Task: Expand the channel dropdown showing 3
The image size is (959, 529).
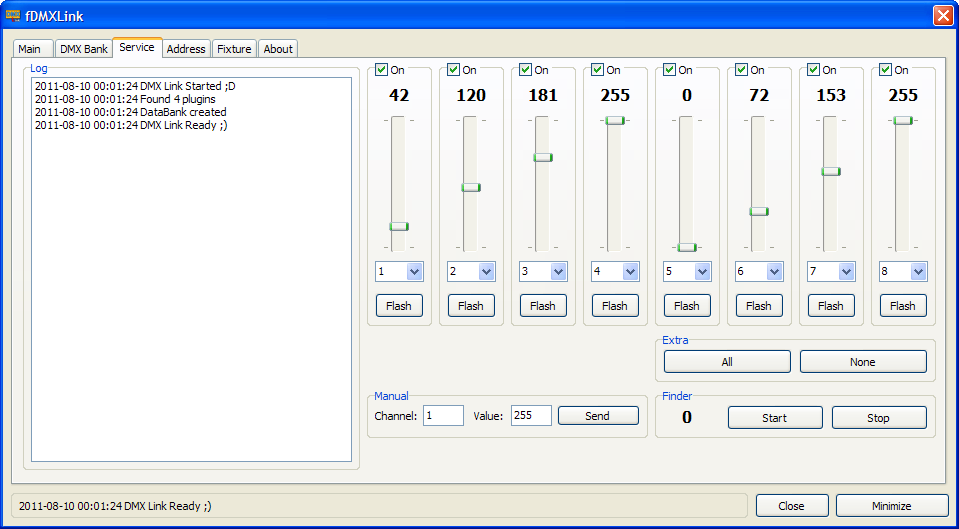Action: pyautogui.click(x=558, y=272)
